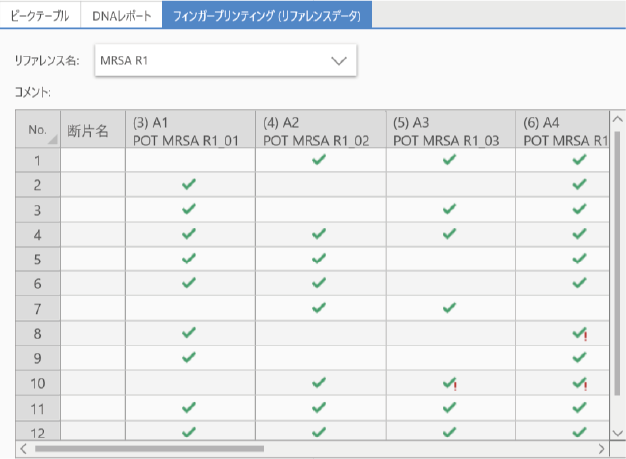The height and width of the screenshot is (459, 626).
Task: Click the checkmark in row 5 under A2
Action: pos(319,259)
